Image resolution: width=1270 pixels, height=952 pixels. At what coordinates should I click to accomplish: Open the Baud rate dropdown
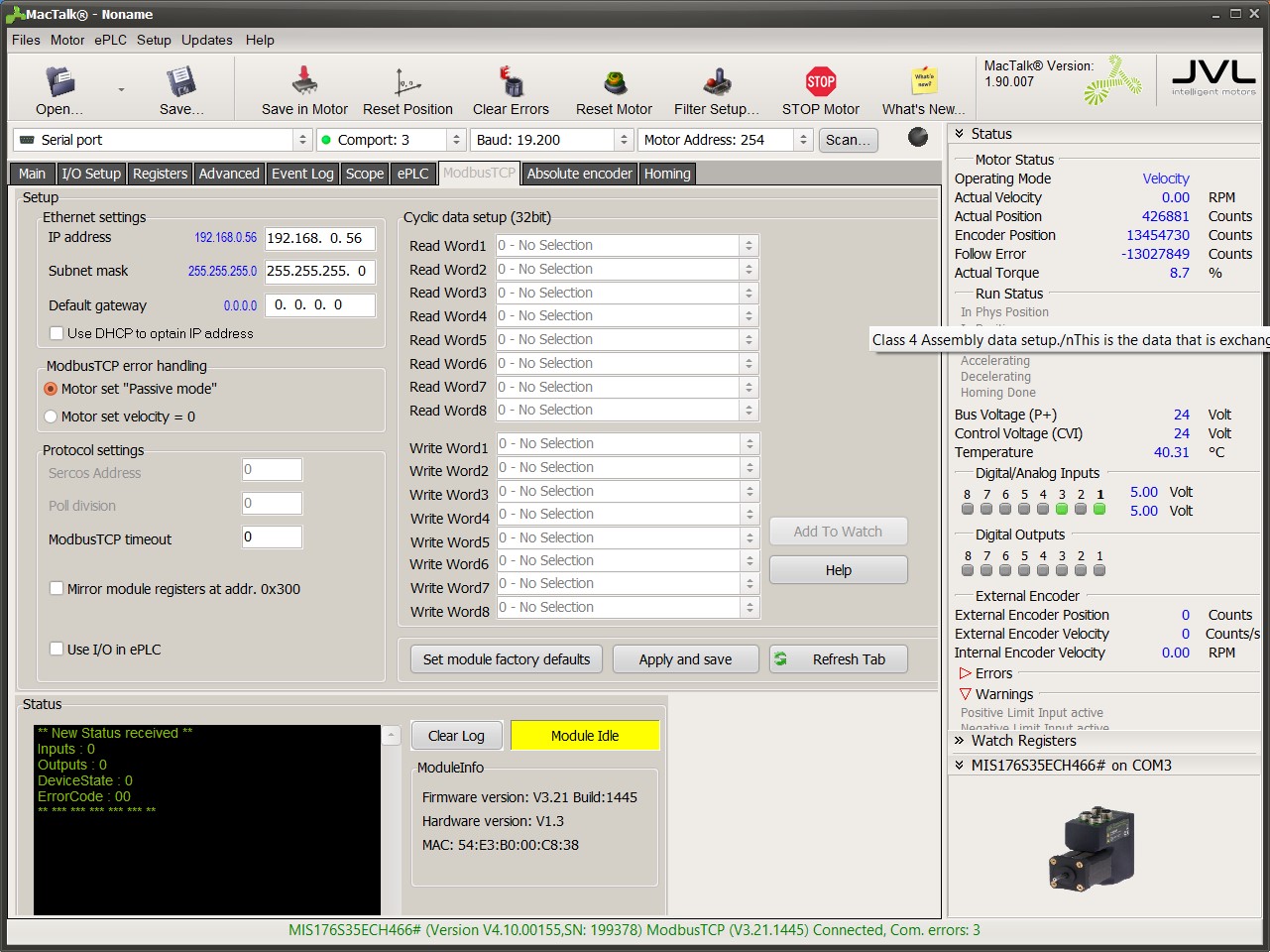click(x=624, y=140)
